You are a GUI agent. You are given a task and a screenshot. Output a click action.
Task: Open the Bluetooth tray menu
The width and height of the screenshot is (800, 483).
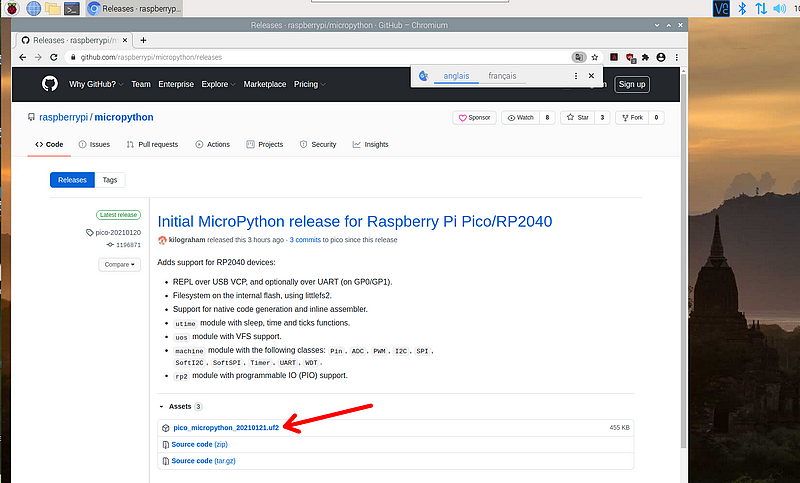point(742,8)
